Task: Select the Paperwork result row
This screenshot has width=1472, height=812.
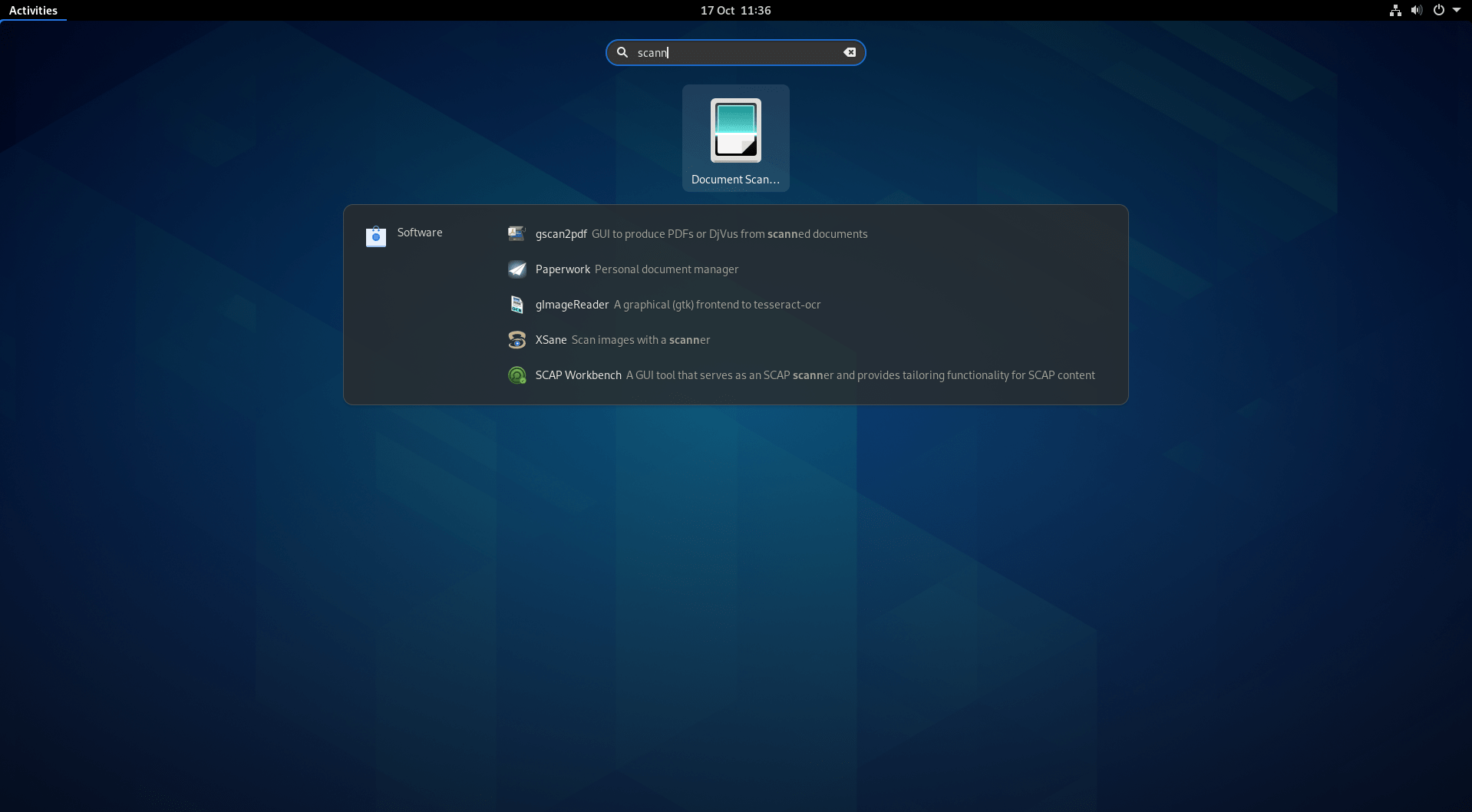Action: tap(666, 269)
